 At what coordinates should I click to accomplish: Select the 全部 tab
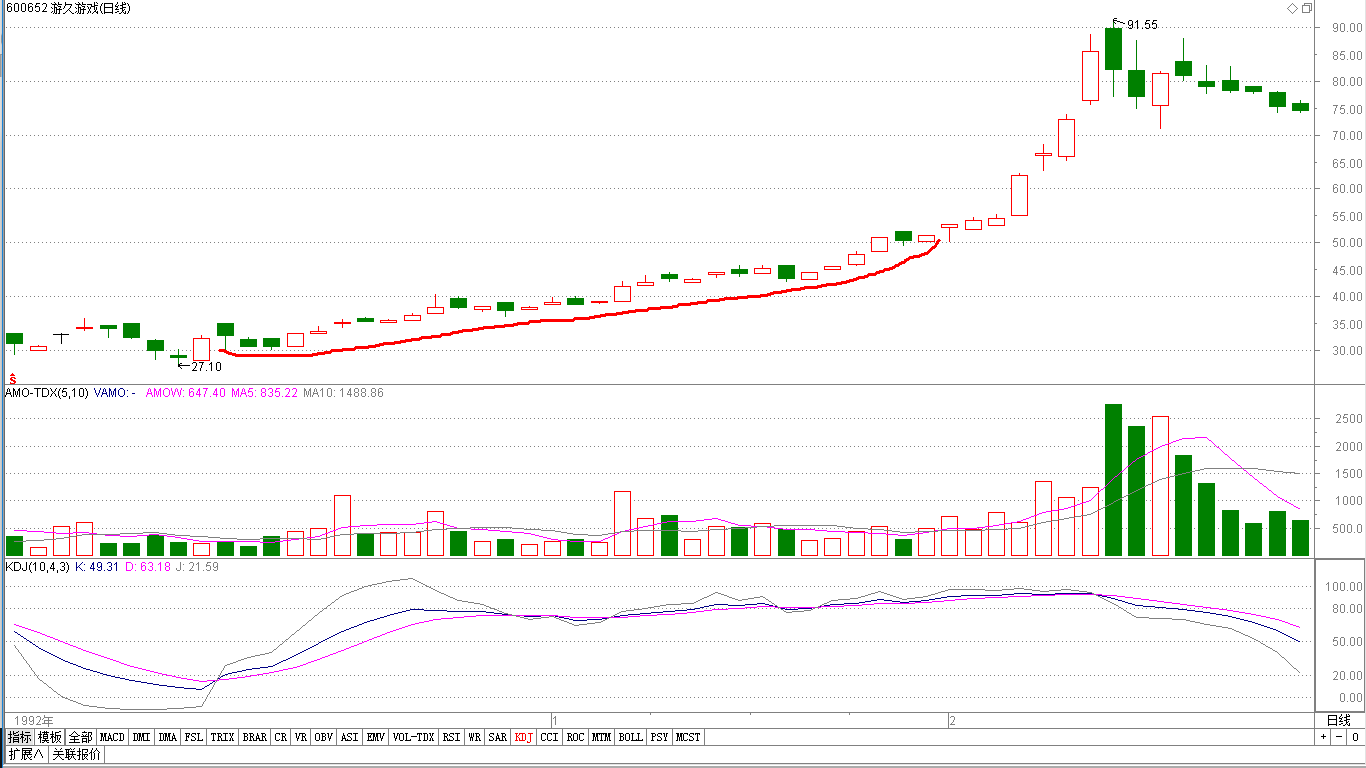click(81, 737)
